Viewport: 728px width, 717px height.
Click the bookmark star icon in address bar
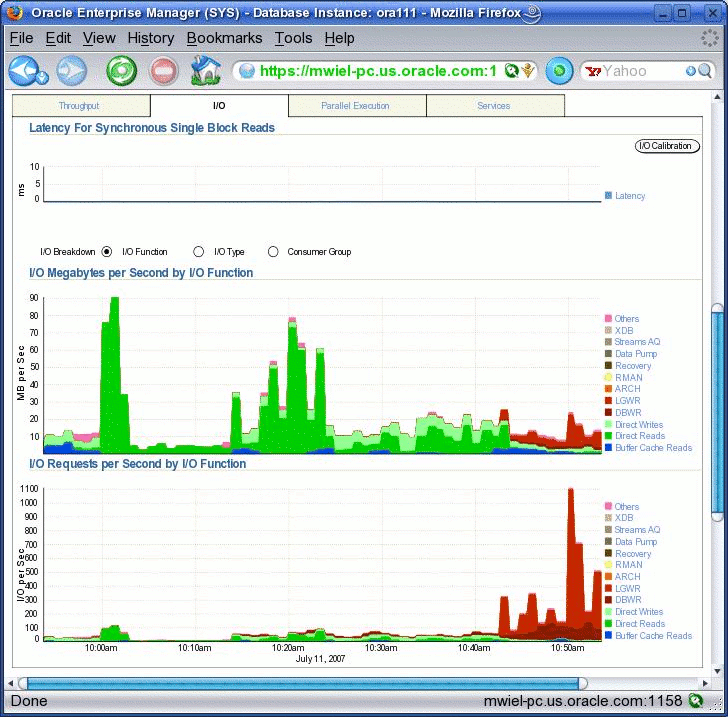click(527, 71)
